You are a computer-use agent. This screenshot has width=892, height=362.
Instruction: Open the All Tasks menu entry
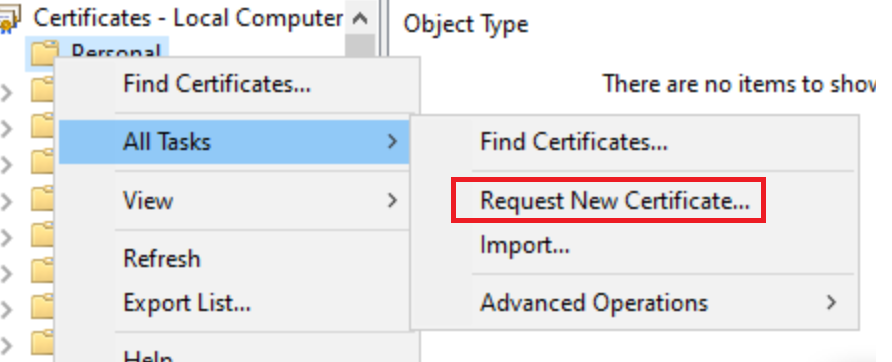233,141
